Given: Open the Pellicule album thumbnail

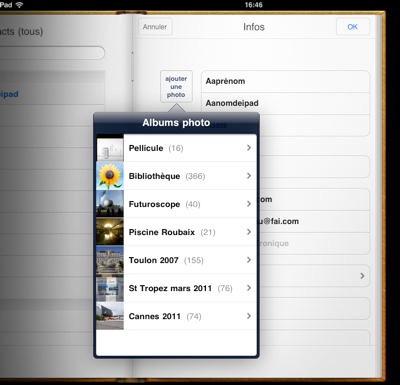Looking at the screenshot, I should 110,148.
